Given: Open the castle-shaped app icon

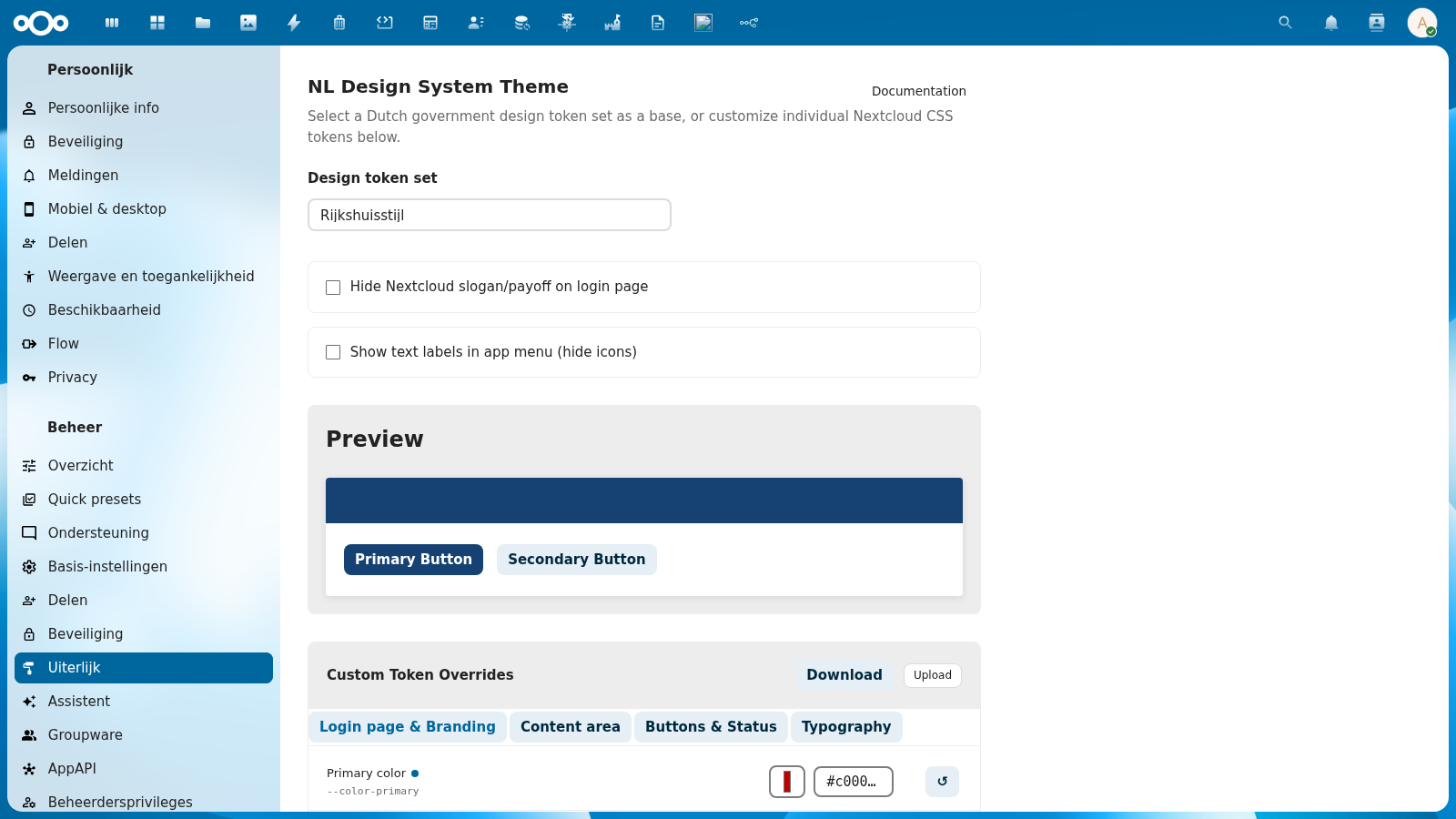Looking at the screenshot, I should [612, 23].
